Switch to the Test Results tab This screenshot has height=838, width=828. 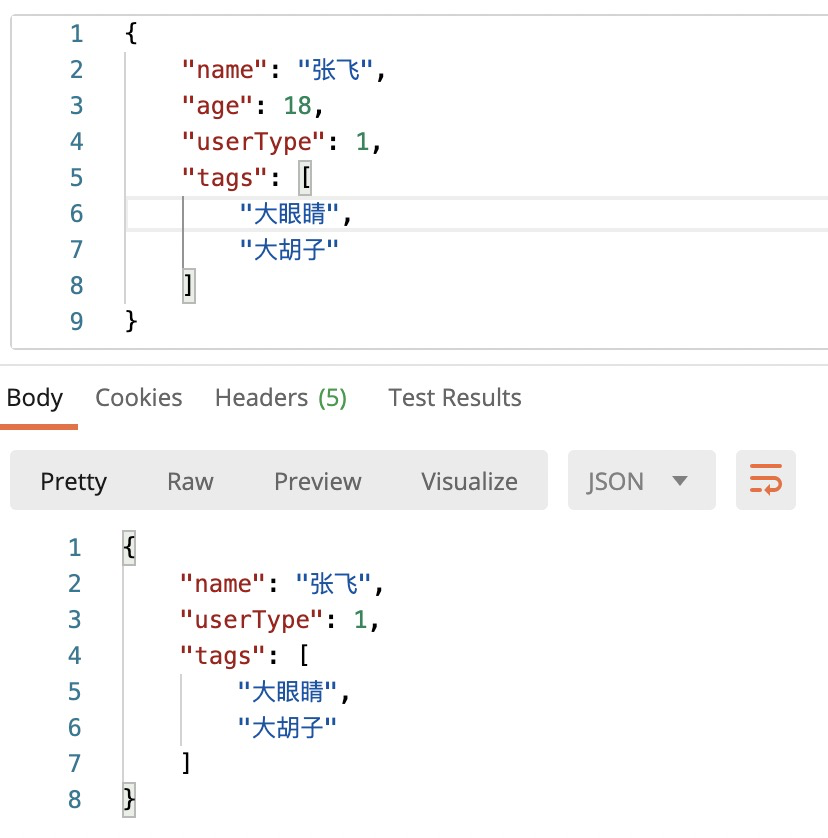[455, 398]
